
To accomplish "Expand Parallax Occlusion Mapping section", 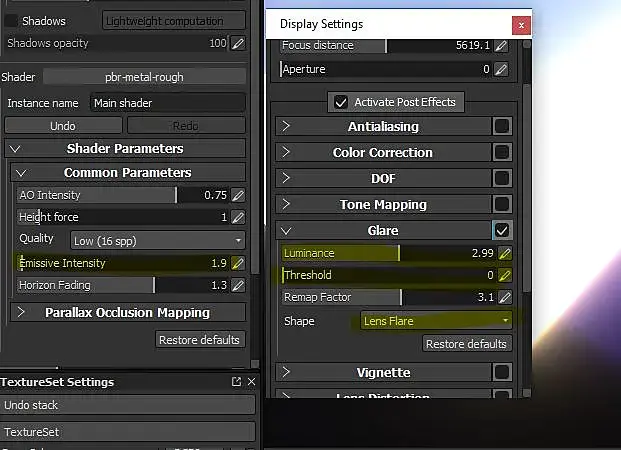I will pyautogui.click(x=21, y=313).
